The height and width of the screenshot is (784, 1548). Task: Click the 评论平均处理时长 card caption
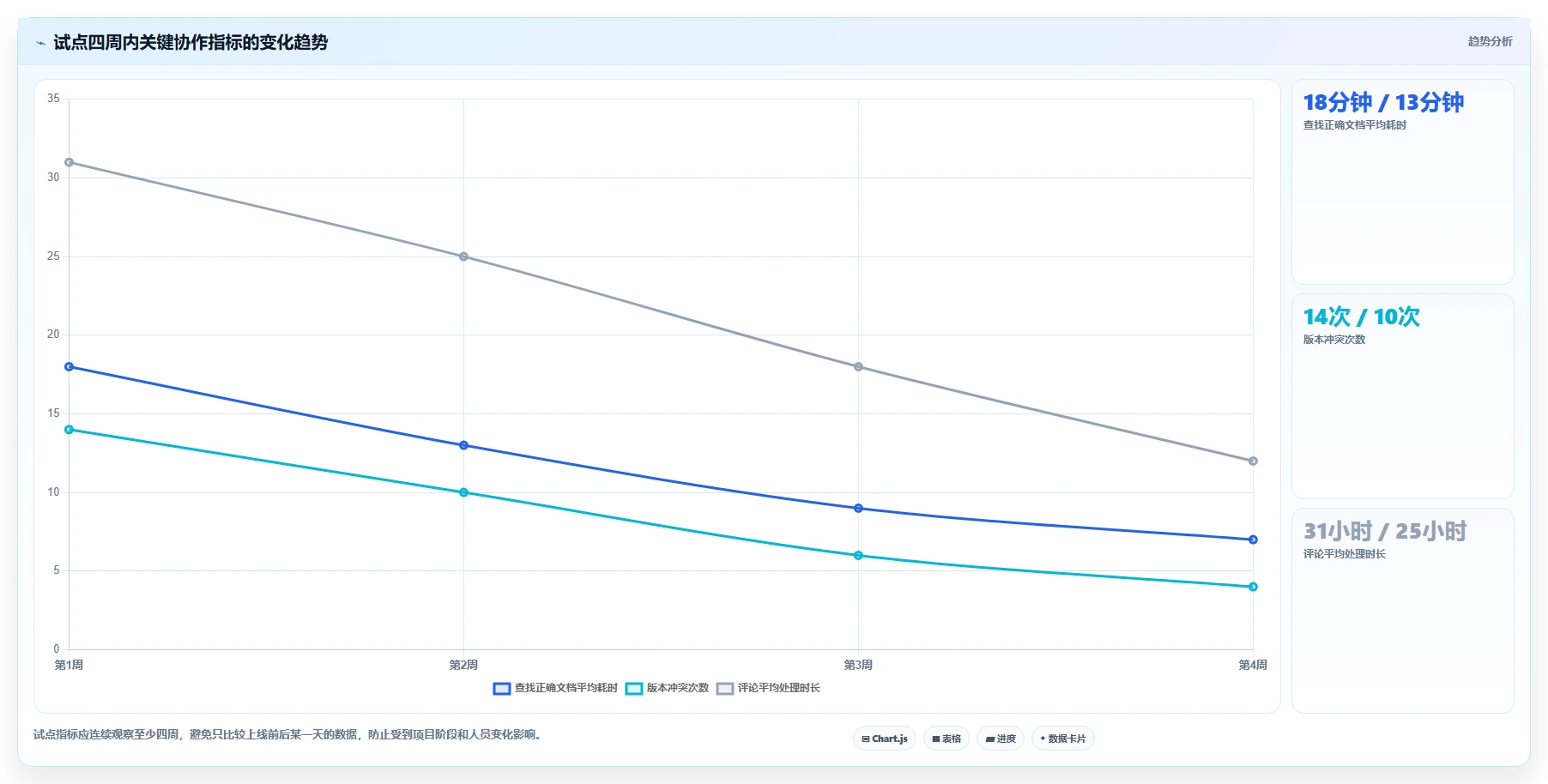[x=1345, y=554]
